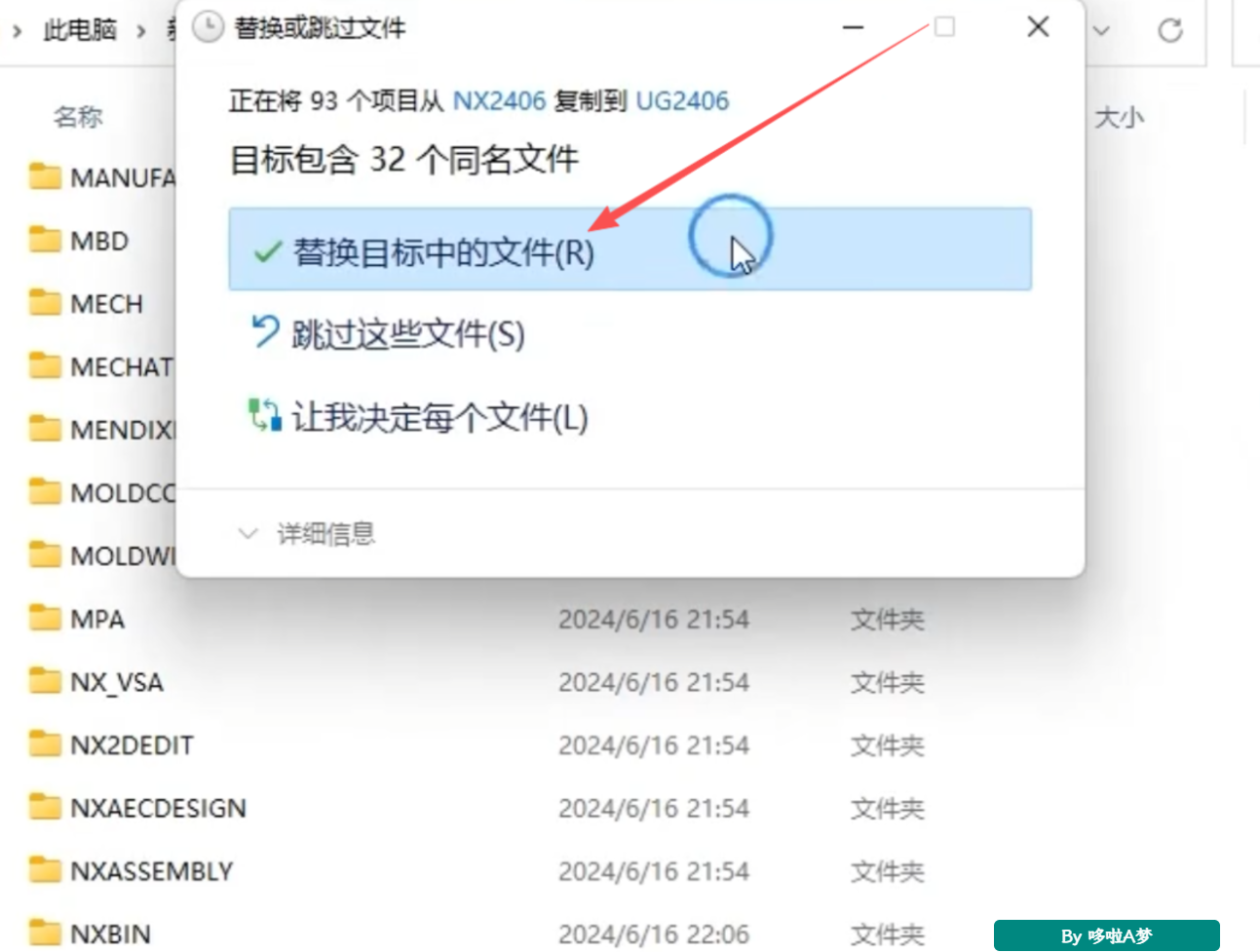This screenshot has width=1260, height=952.
Task: Select the MOLDWI folder icon
Action: point(45,555)
